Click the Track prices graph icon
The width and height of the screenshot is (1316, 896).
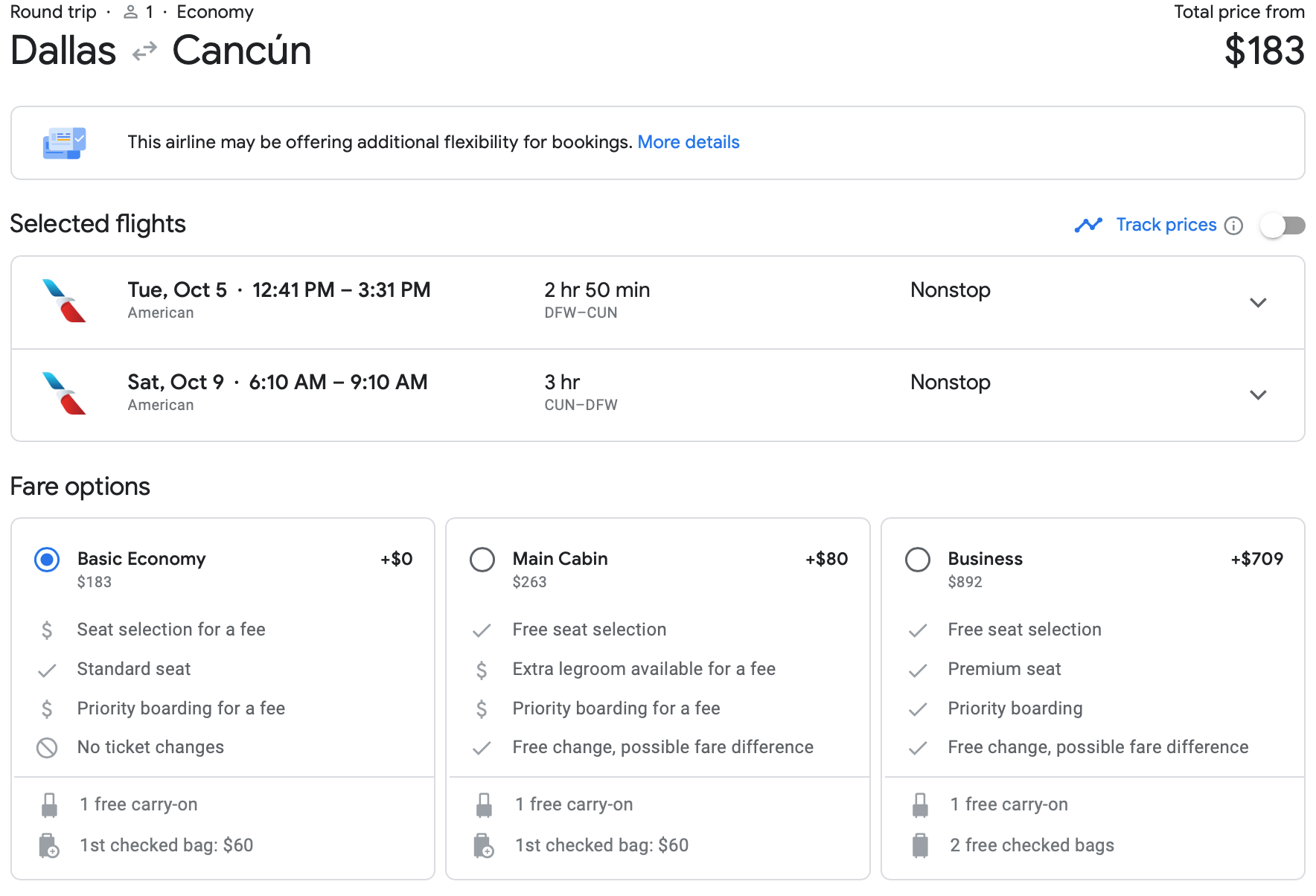[1088, 225]
